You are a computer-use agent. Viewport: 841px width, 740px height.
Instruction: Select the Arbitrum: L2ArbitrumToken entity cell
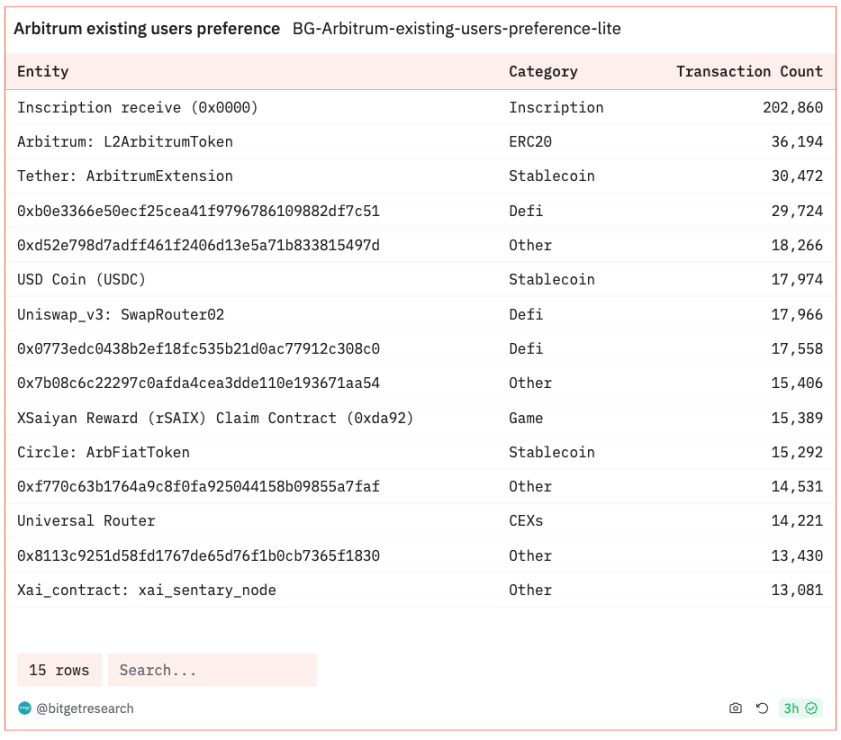125,142
